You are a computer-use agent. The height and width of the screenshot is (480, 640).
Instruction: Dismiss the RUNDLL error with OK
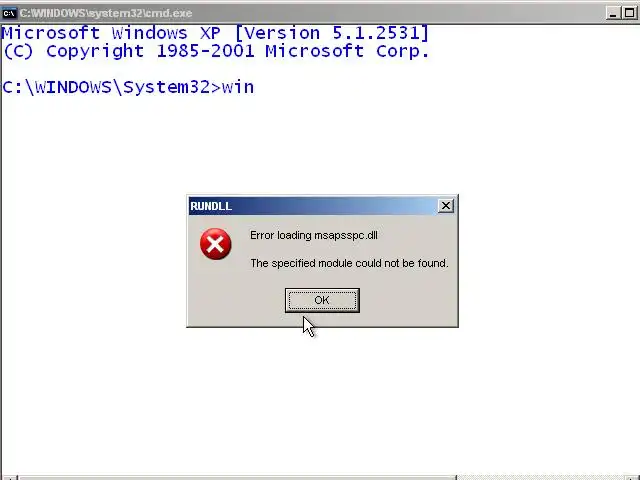tap(322, 300)
